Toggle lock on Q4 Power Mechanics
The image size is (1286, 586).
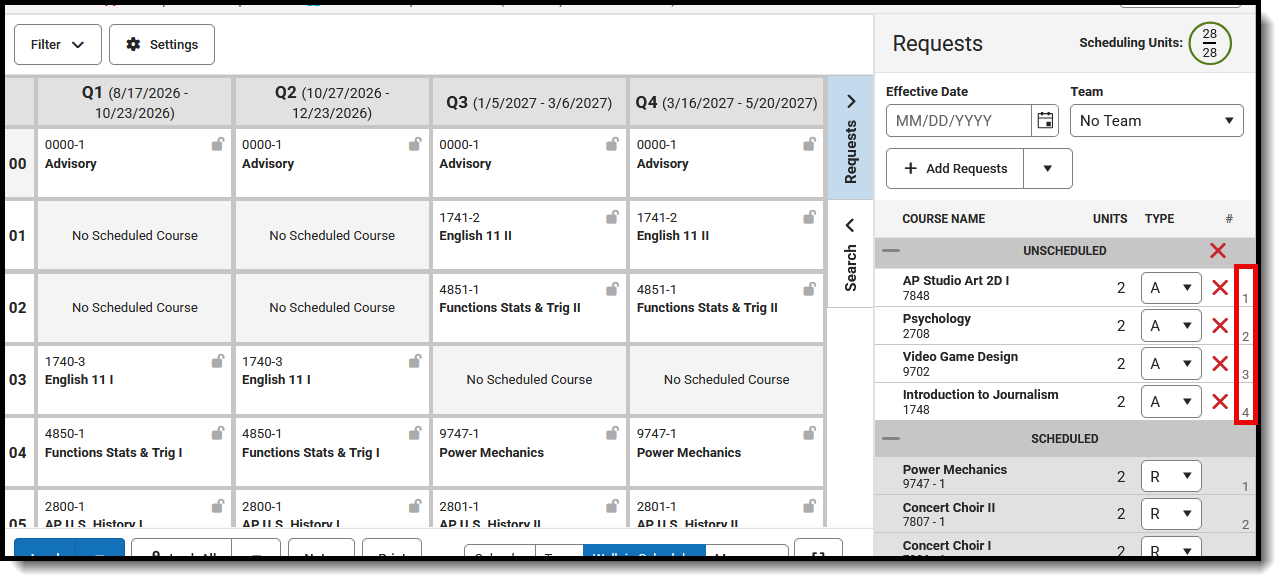click(x=810, y=433)
